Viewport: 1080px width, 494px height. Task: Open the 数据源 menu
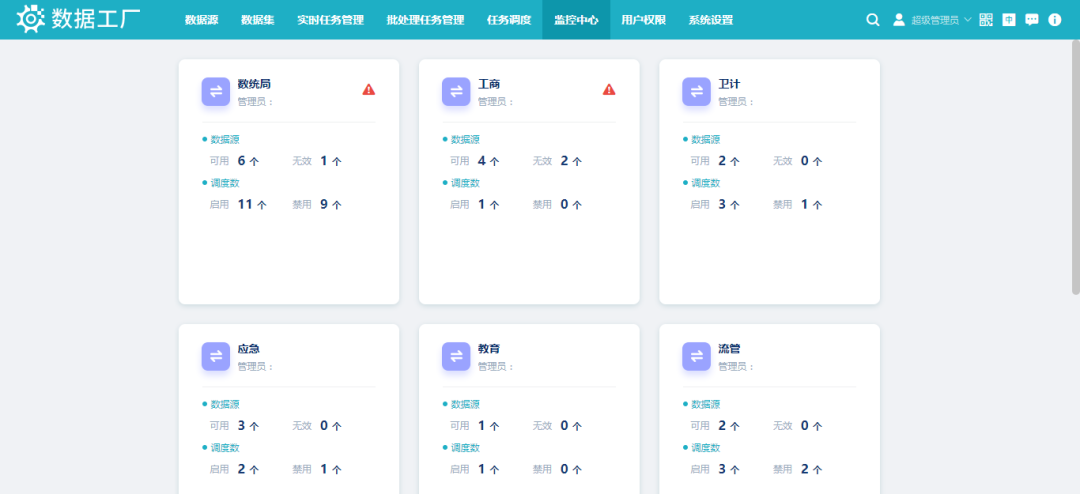coord(201,20)
